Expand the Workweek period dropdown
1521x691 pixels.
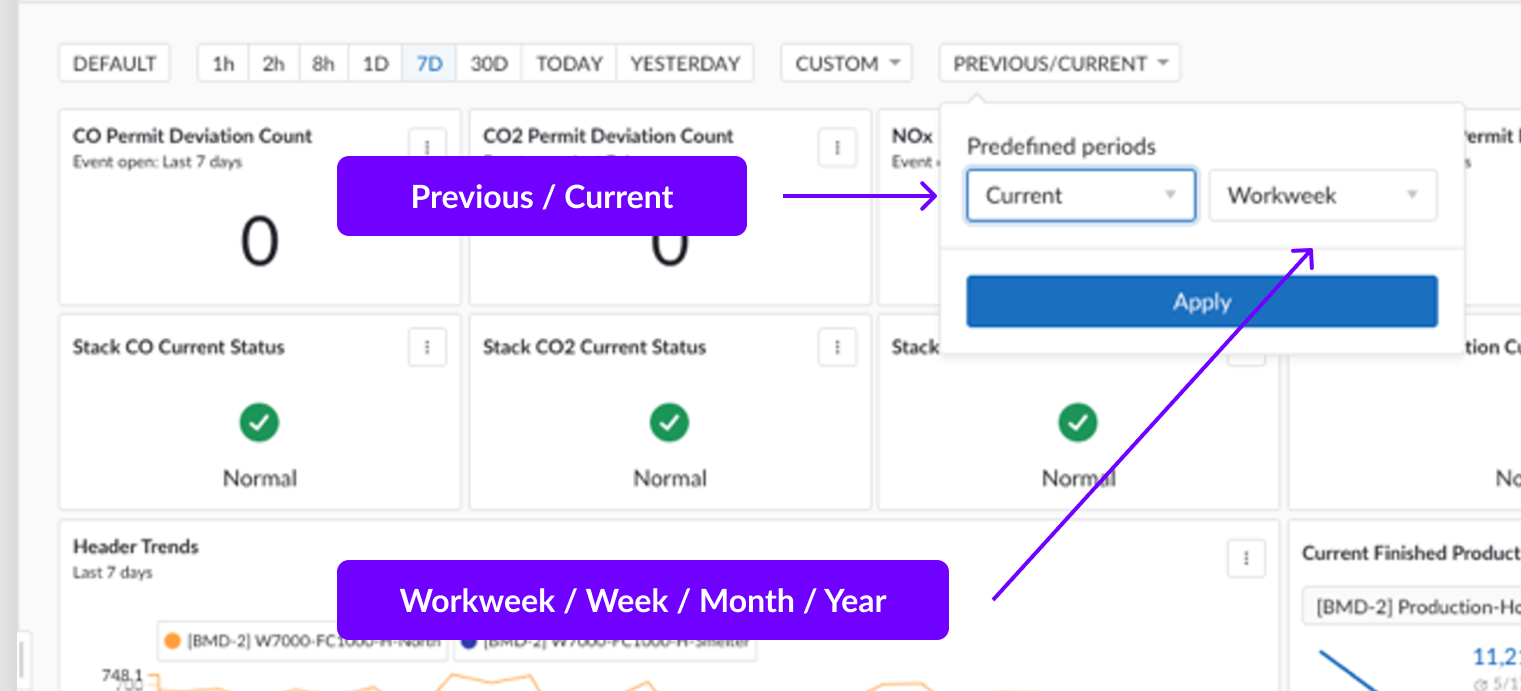[x=1322, y=196]
